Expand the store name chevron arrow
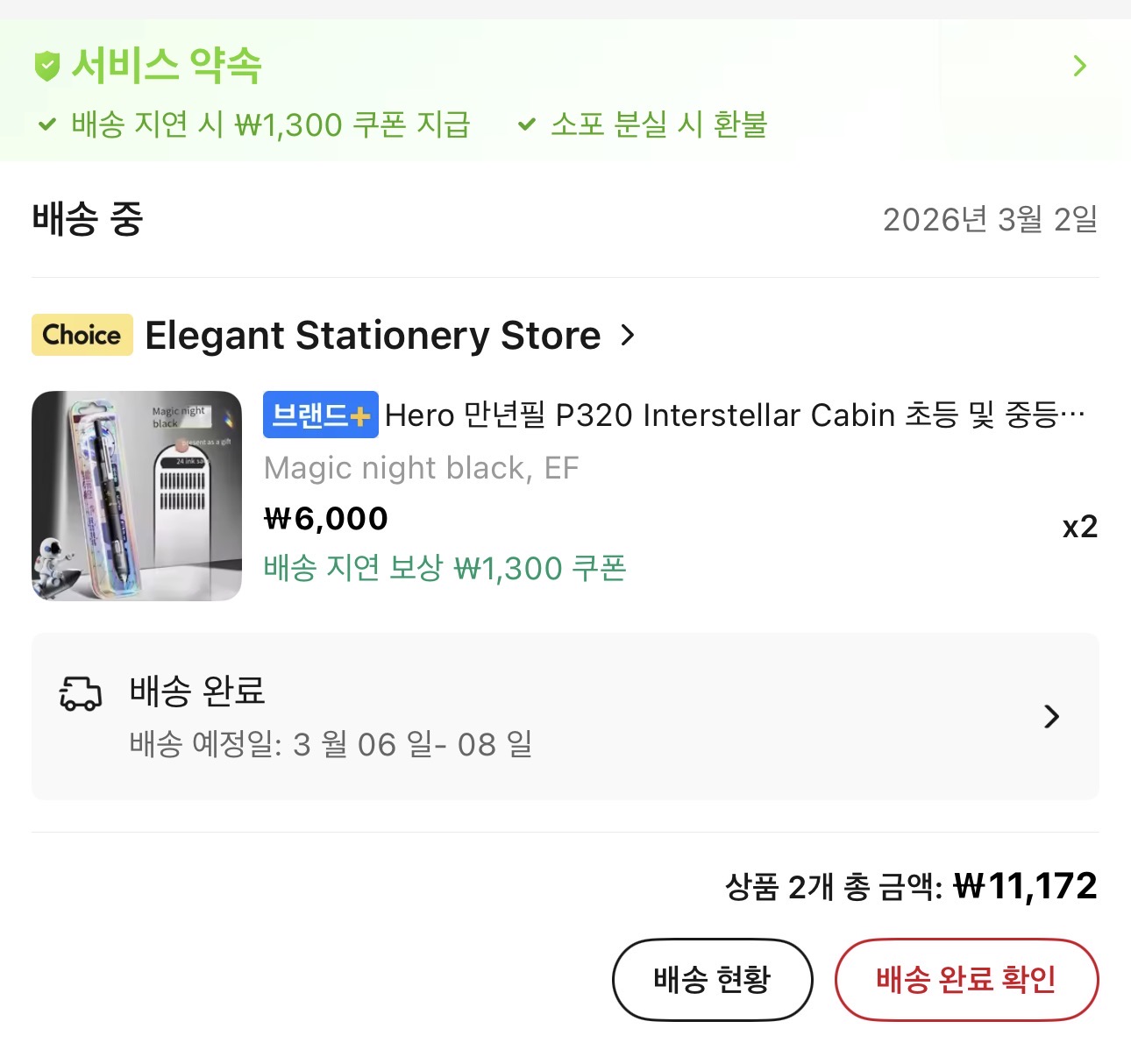The image size is (1131, 1064). (x=627, y=335)
